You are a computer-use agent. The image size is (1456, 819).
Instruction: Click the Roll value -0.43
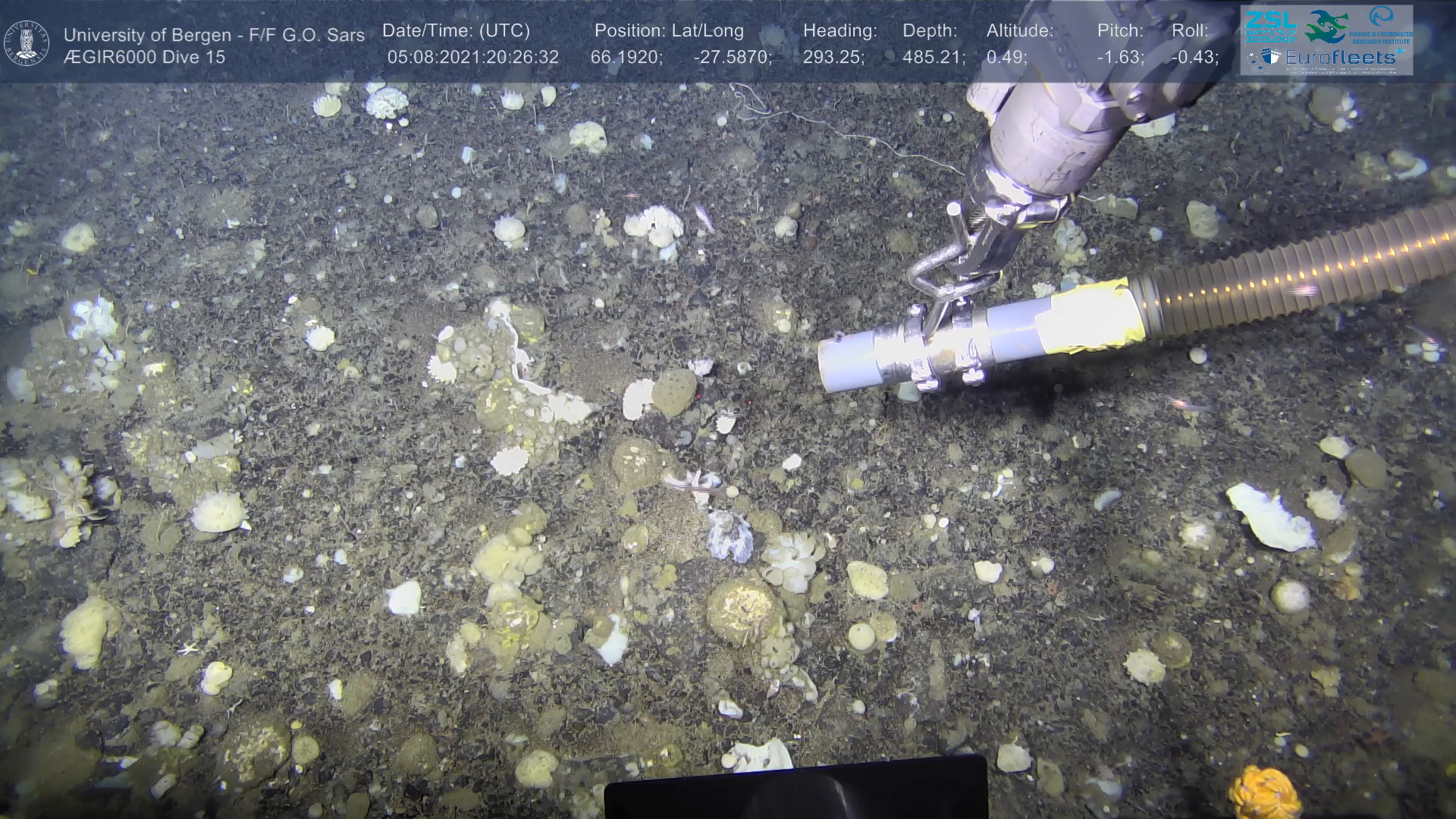(1194, 58)
